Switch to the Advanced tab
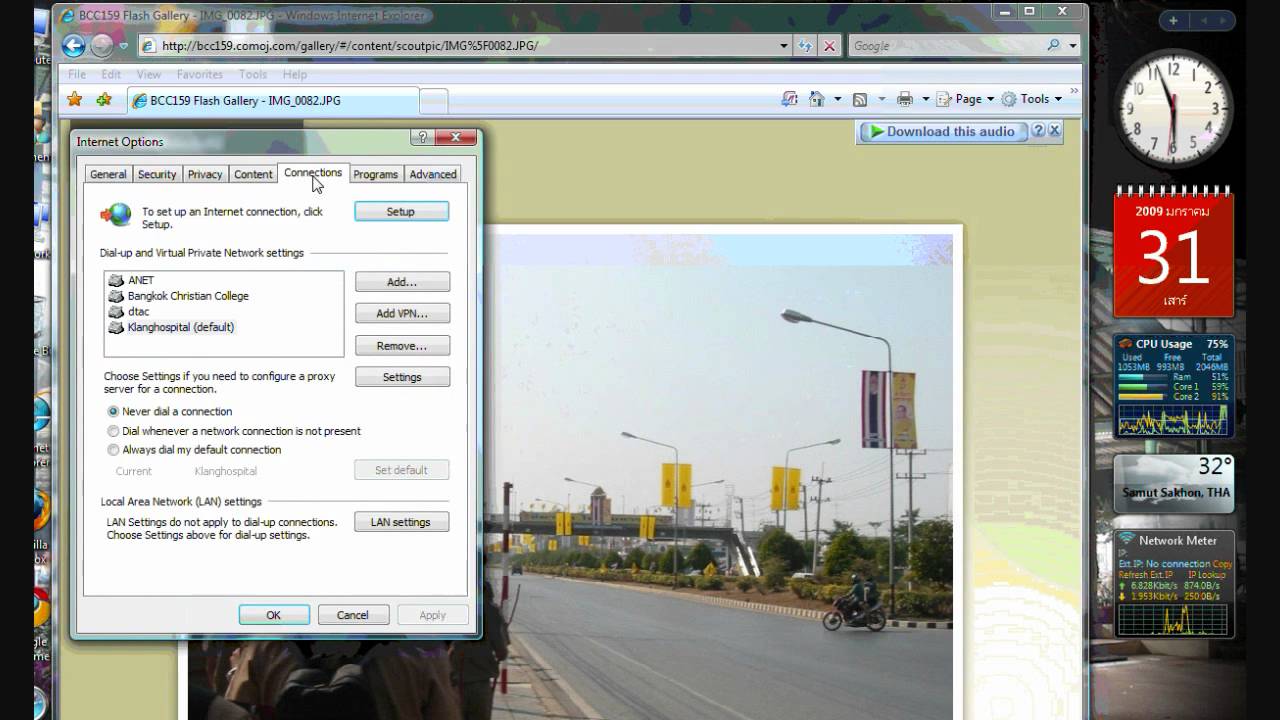Screen dimensions: 1280x720 [x=433, y=174]
